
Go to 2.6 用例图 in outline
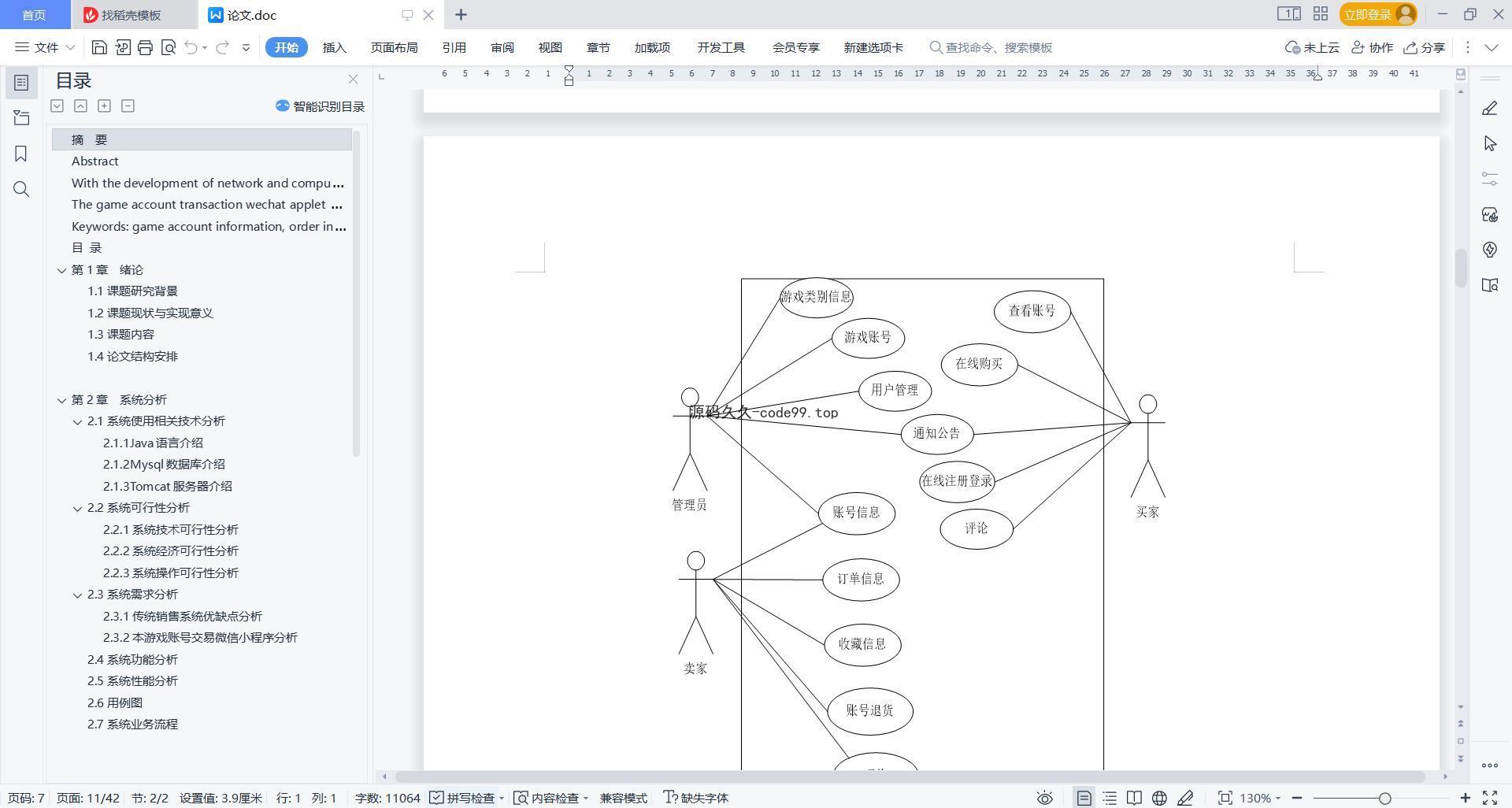tap(115, 703)
